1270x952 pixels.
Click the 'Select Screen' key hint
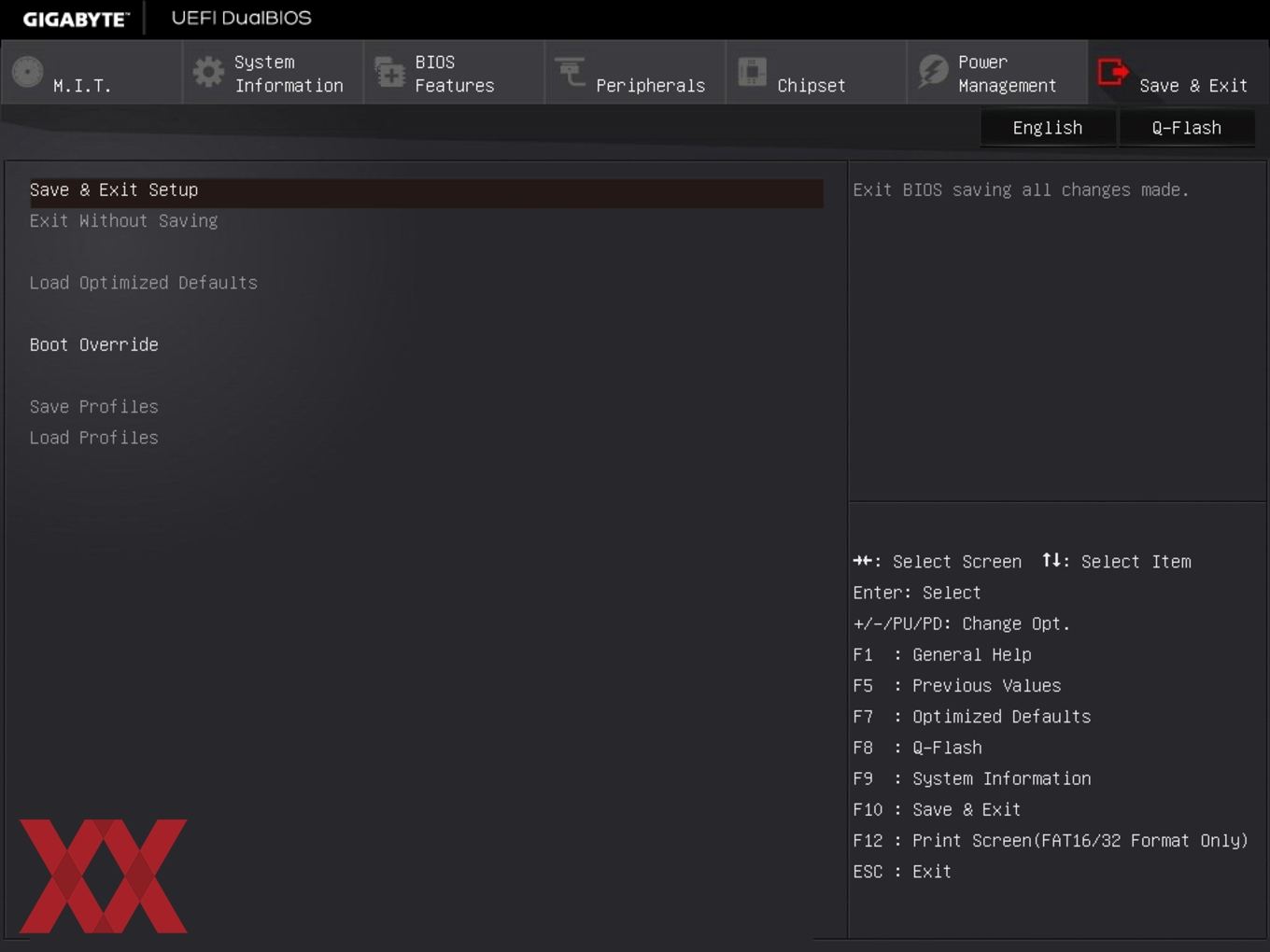[938, 562]
